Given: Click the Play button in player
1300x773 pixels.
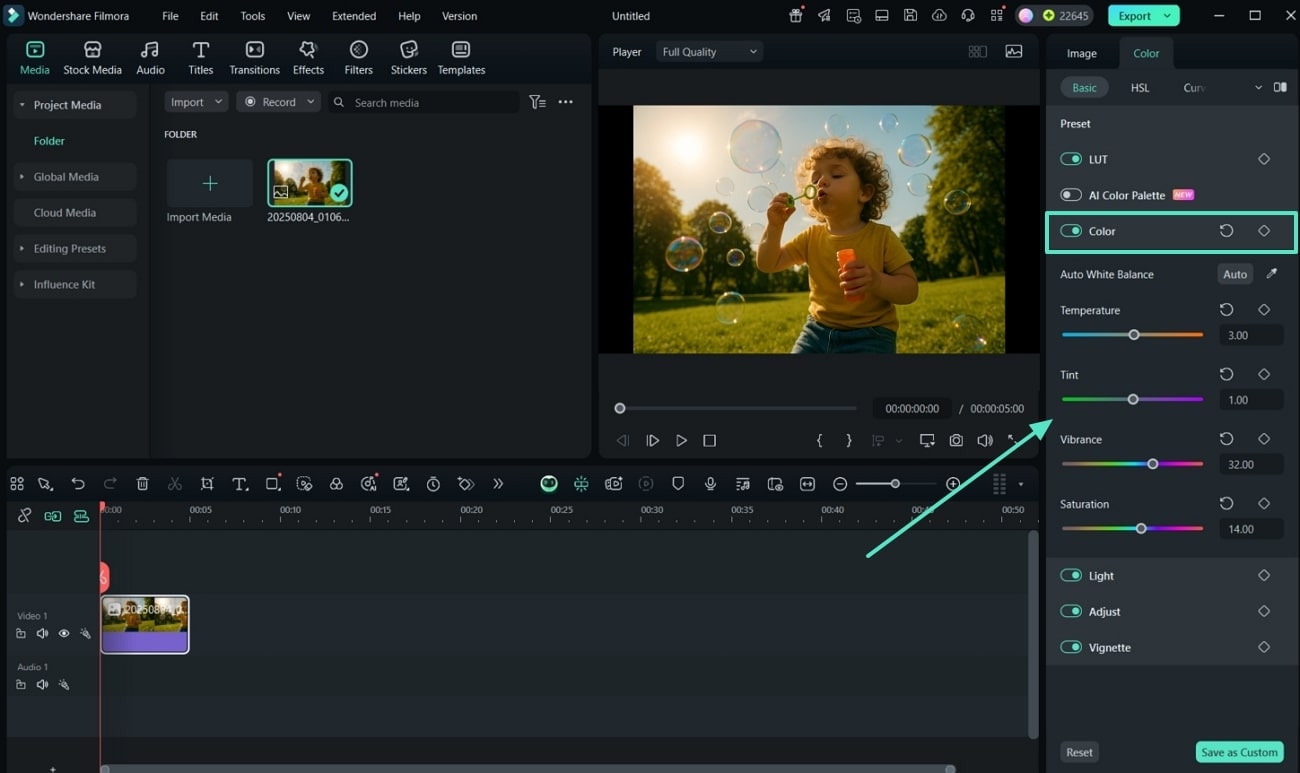Looking at the screenshot, I should [681, 440].
